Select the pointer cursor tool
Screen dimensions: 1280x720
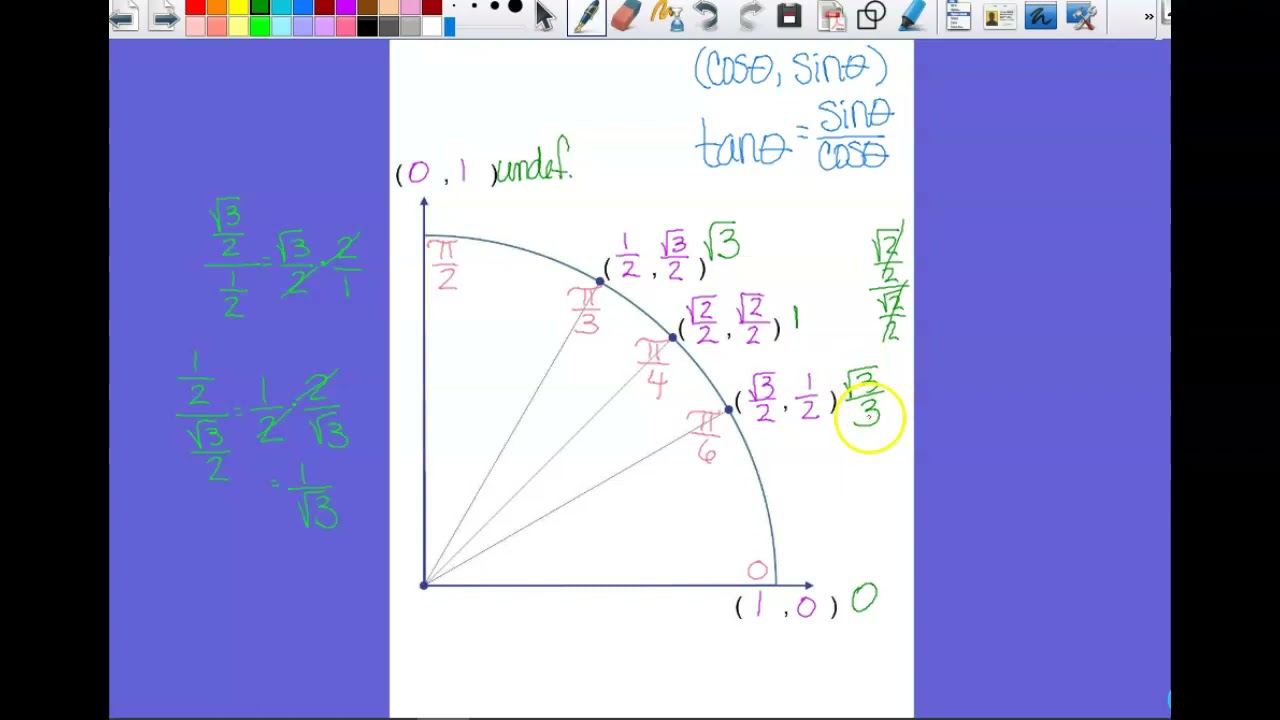(x=545, y=16)
